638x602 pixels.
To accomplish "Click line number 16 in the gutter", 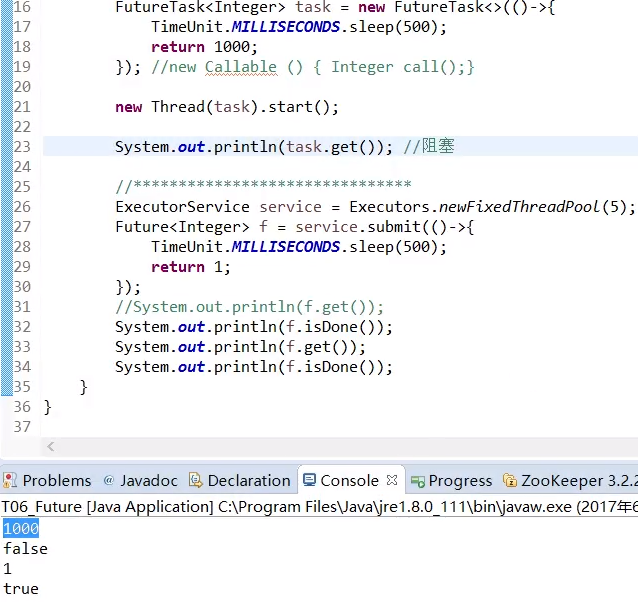I will pos(22,7).
